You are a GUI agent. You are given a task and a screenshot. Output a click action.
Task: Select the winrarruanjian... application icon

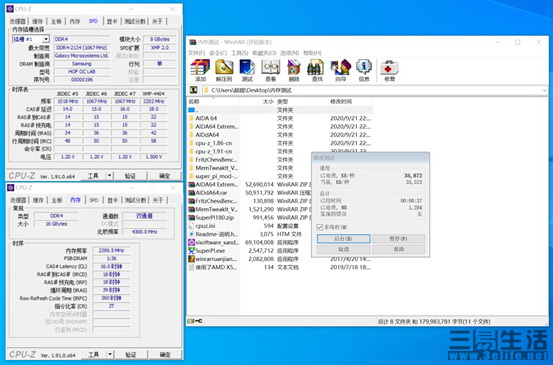pos(192,259)
